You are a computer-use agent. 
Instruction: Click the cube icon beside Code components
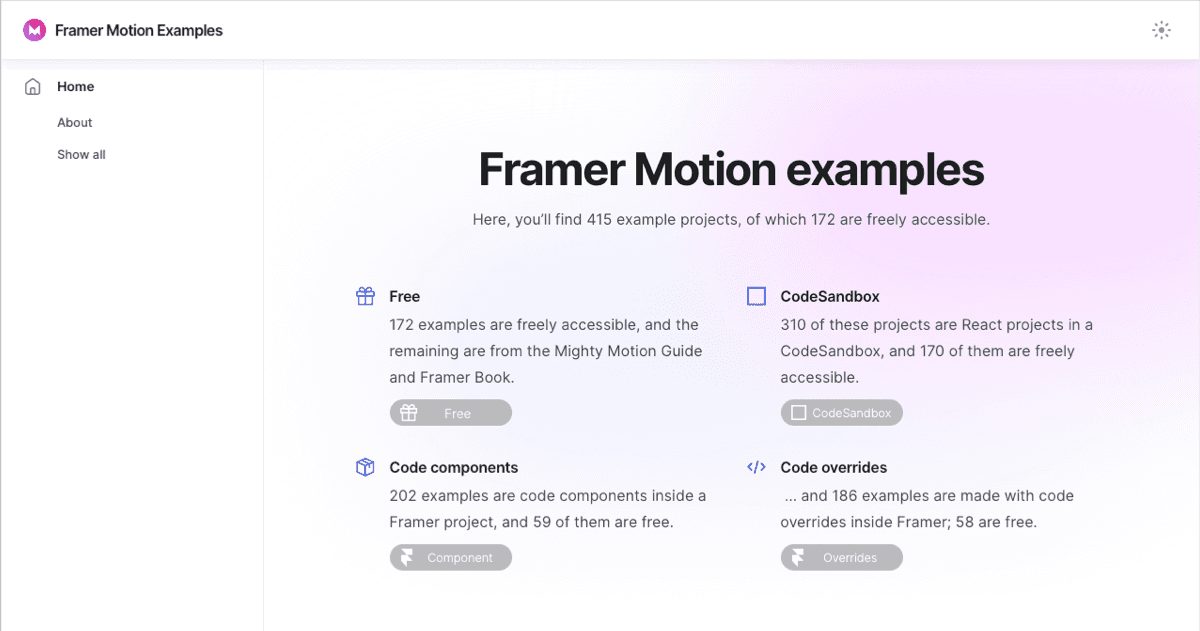[x=365, y=467]
